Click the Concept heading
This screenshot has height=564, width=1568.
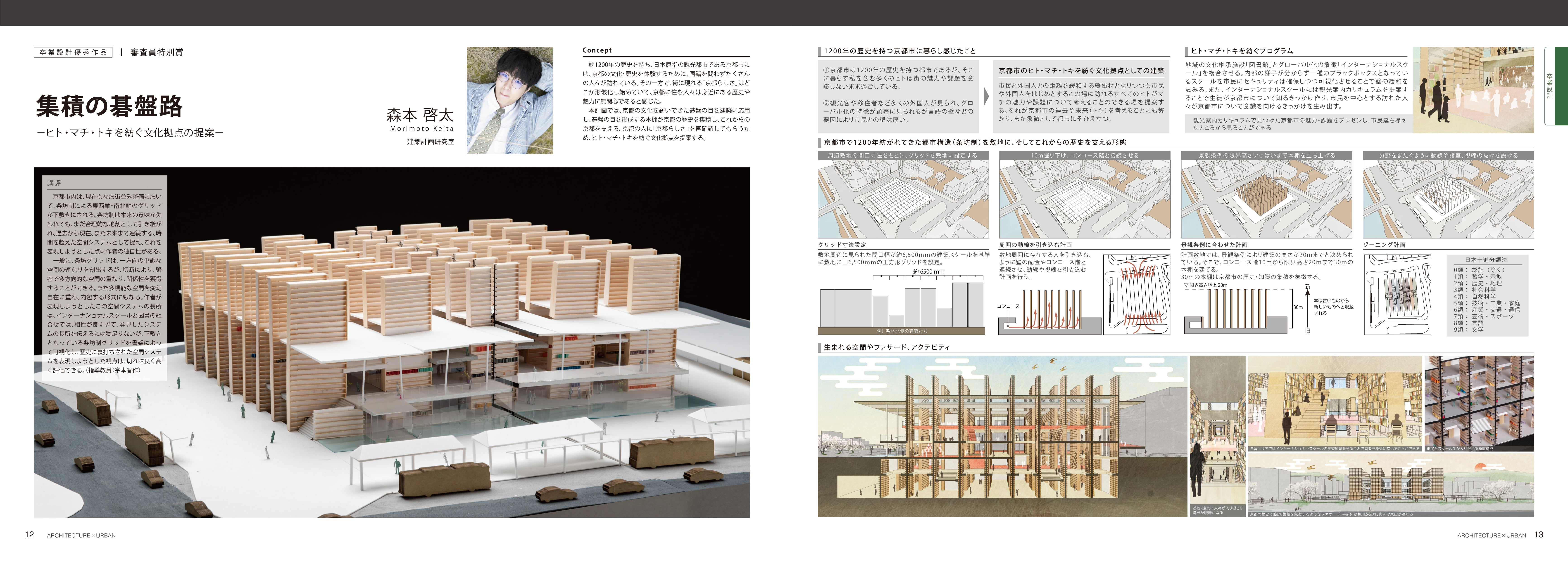click(597, 50)
